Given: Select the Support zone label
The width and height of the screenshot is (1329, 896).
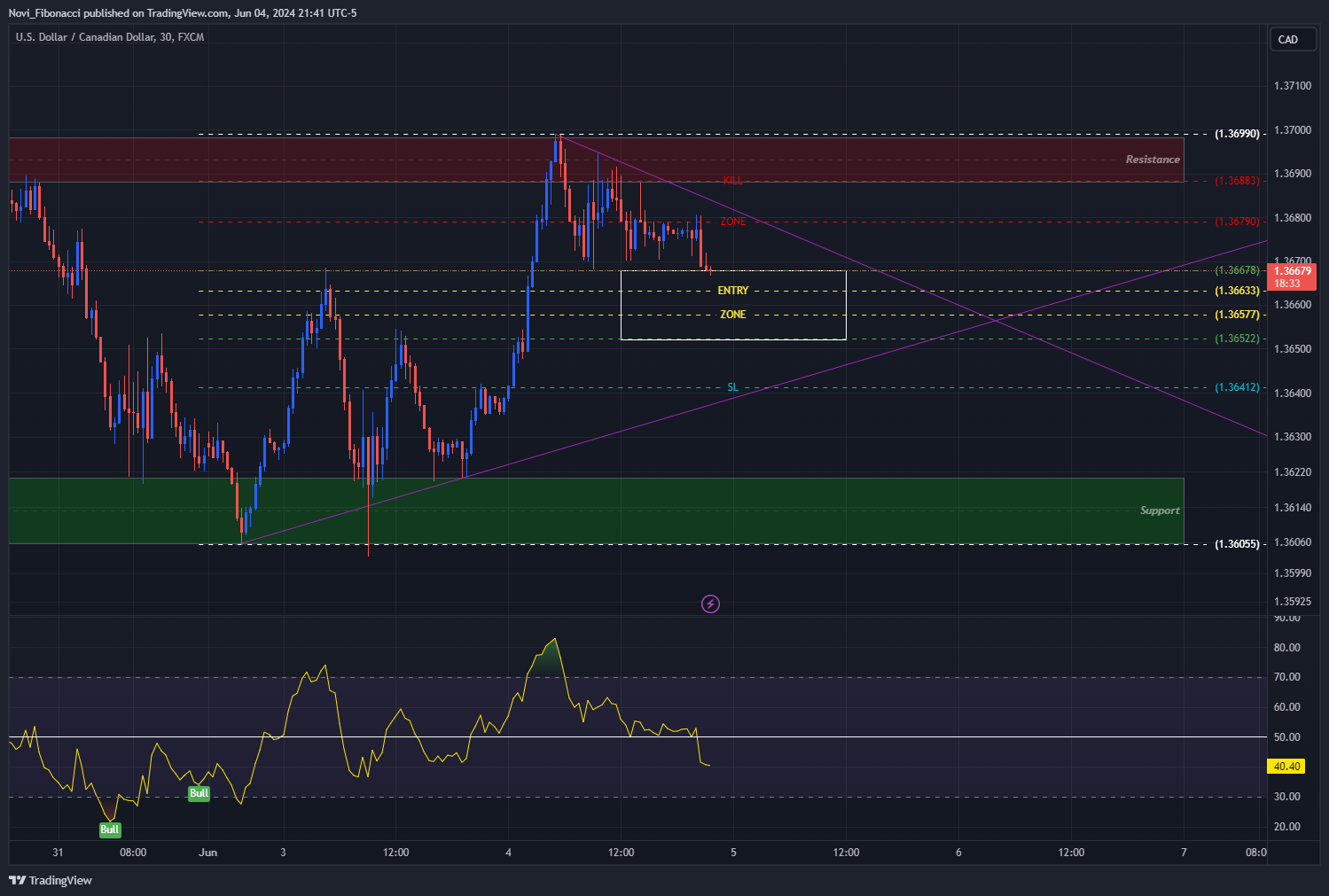Looking at the screenshot, I should click(1160, 510).
